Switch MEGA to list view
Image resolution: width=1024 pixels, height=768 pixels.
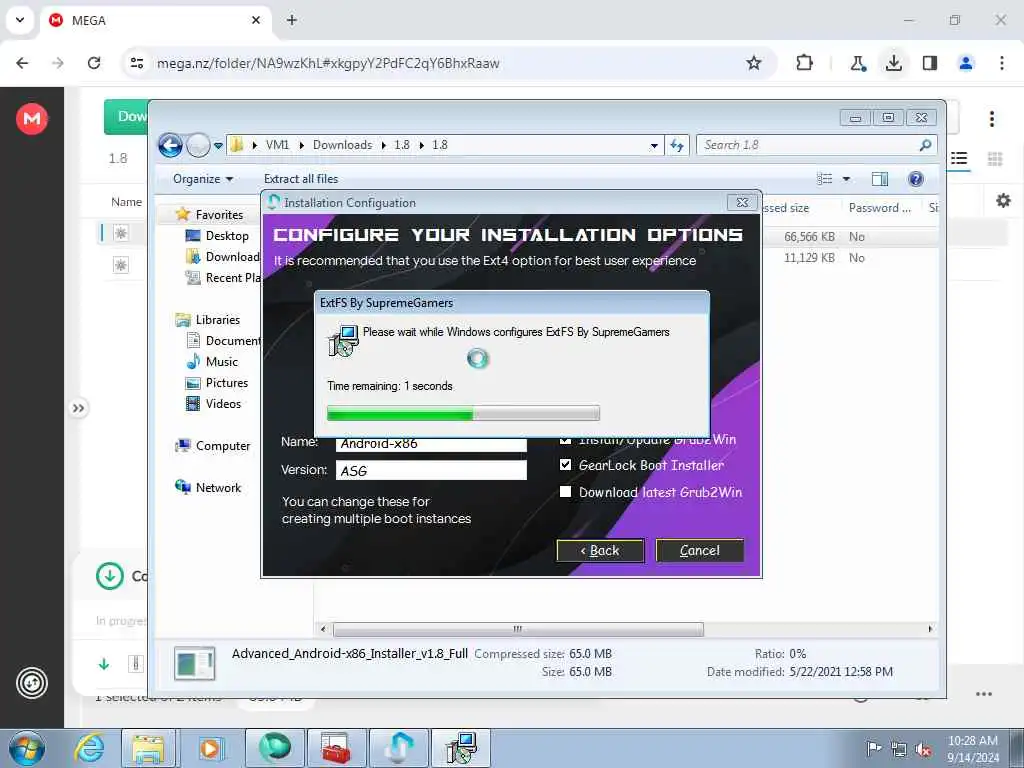(959, 158)
